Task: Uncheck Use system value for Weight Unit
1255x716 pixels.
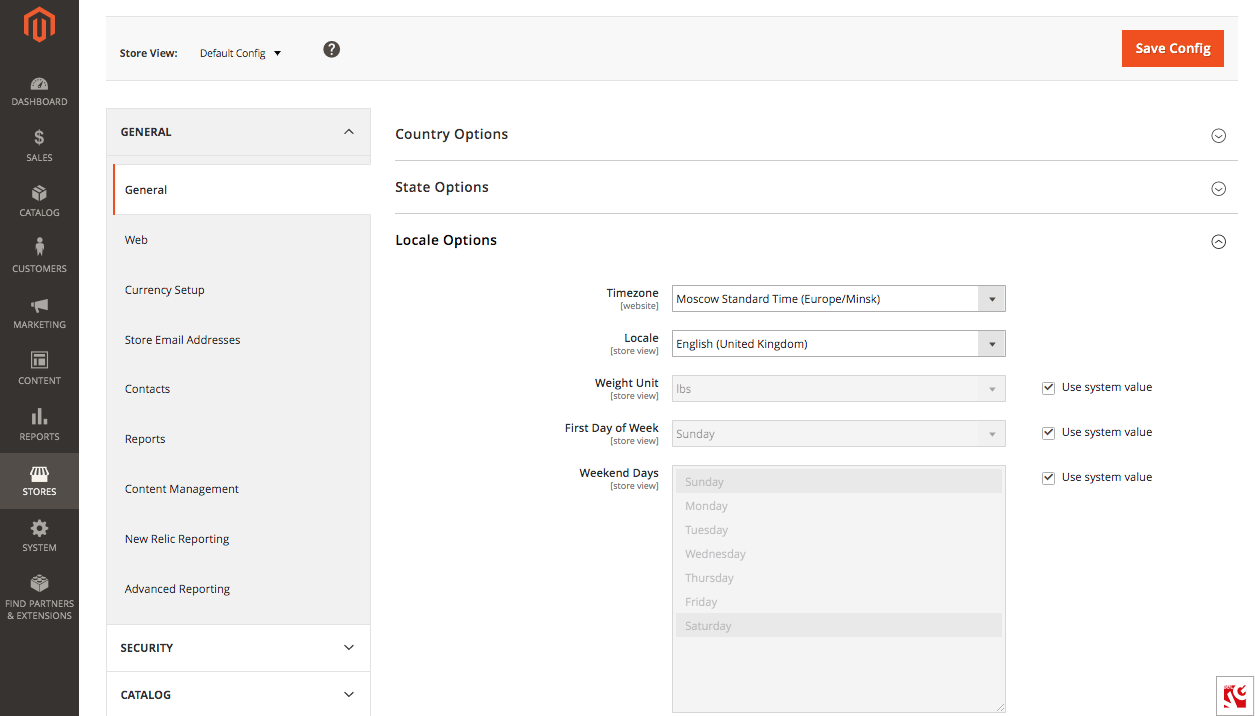Action: (1048, 388)
